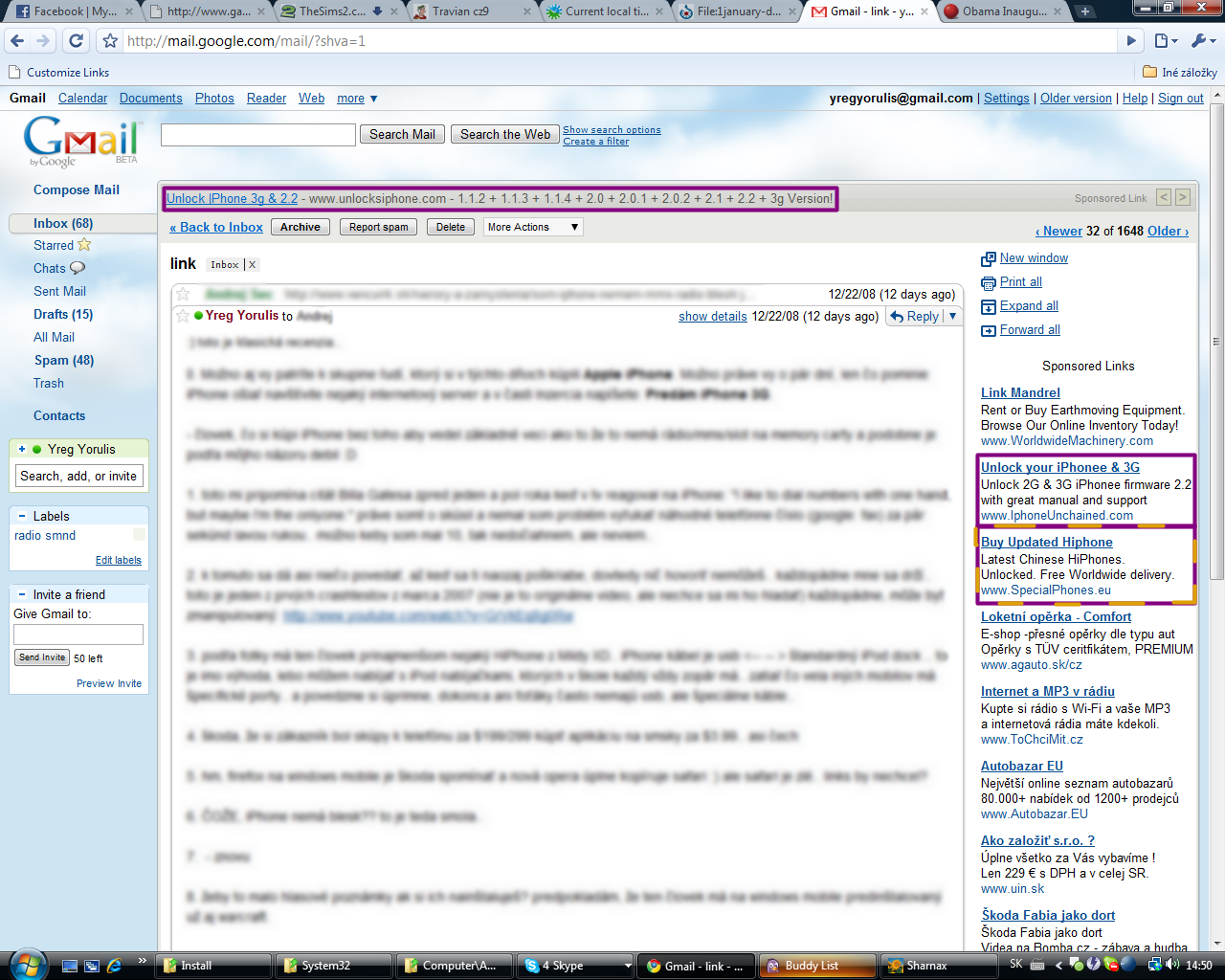Click the Search the Web button
Screen dimensions: 1225x980
point(505,135)
